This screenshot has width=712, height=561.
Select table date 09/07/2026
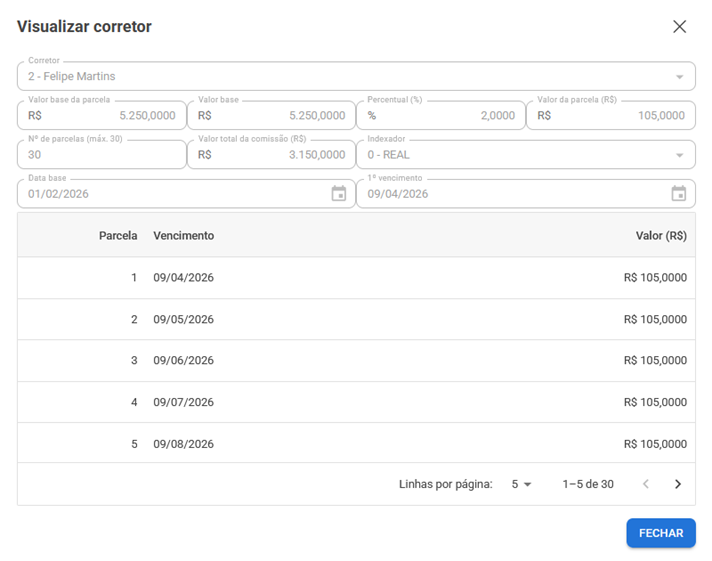[x=183, y=402]
